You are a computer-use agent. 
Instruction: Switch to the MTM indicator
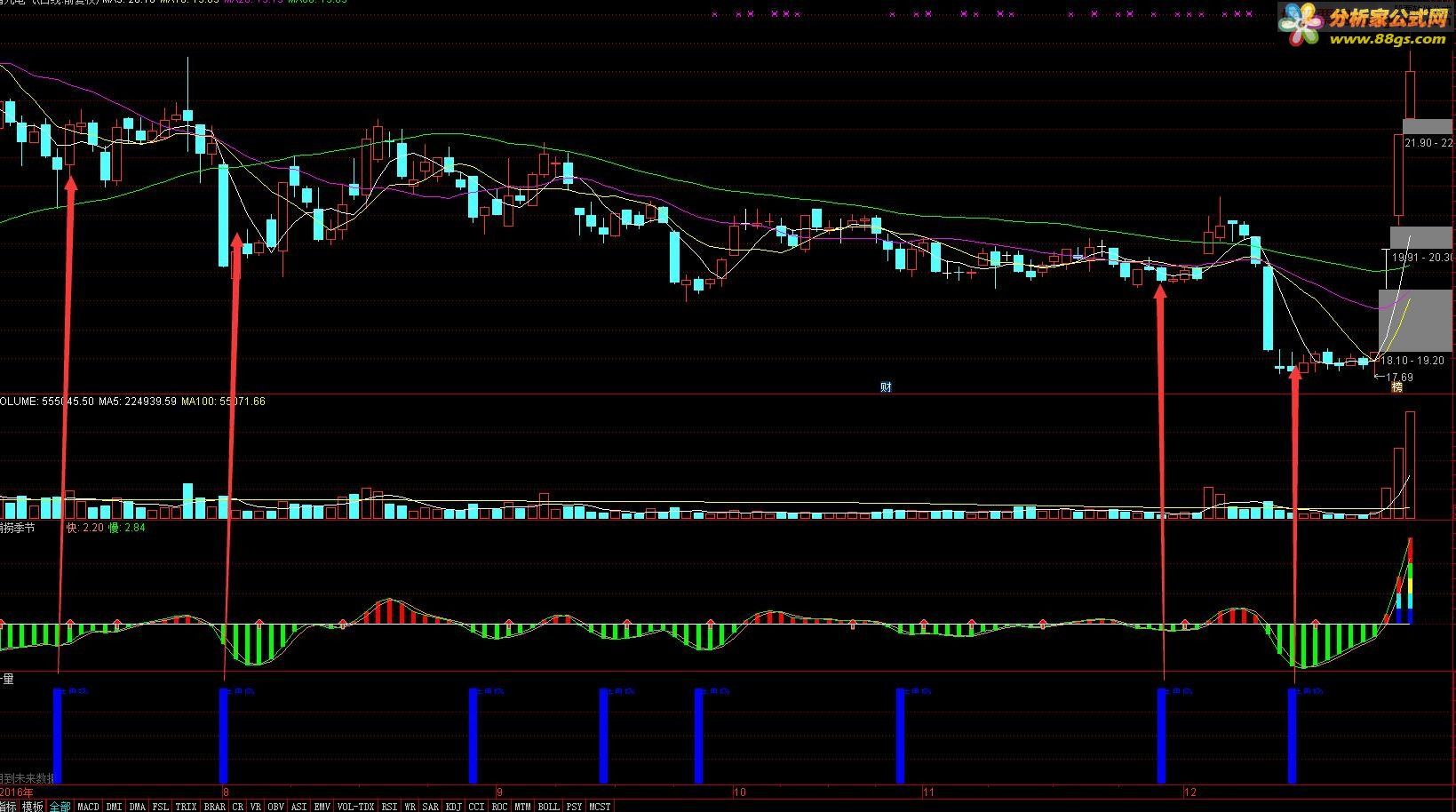[522, 807]
